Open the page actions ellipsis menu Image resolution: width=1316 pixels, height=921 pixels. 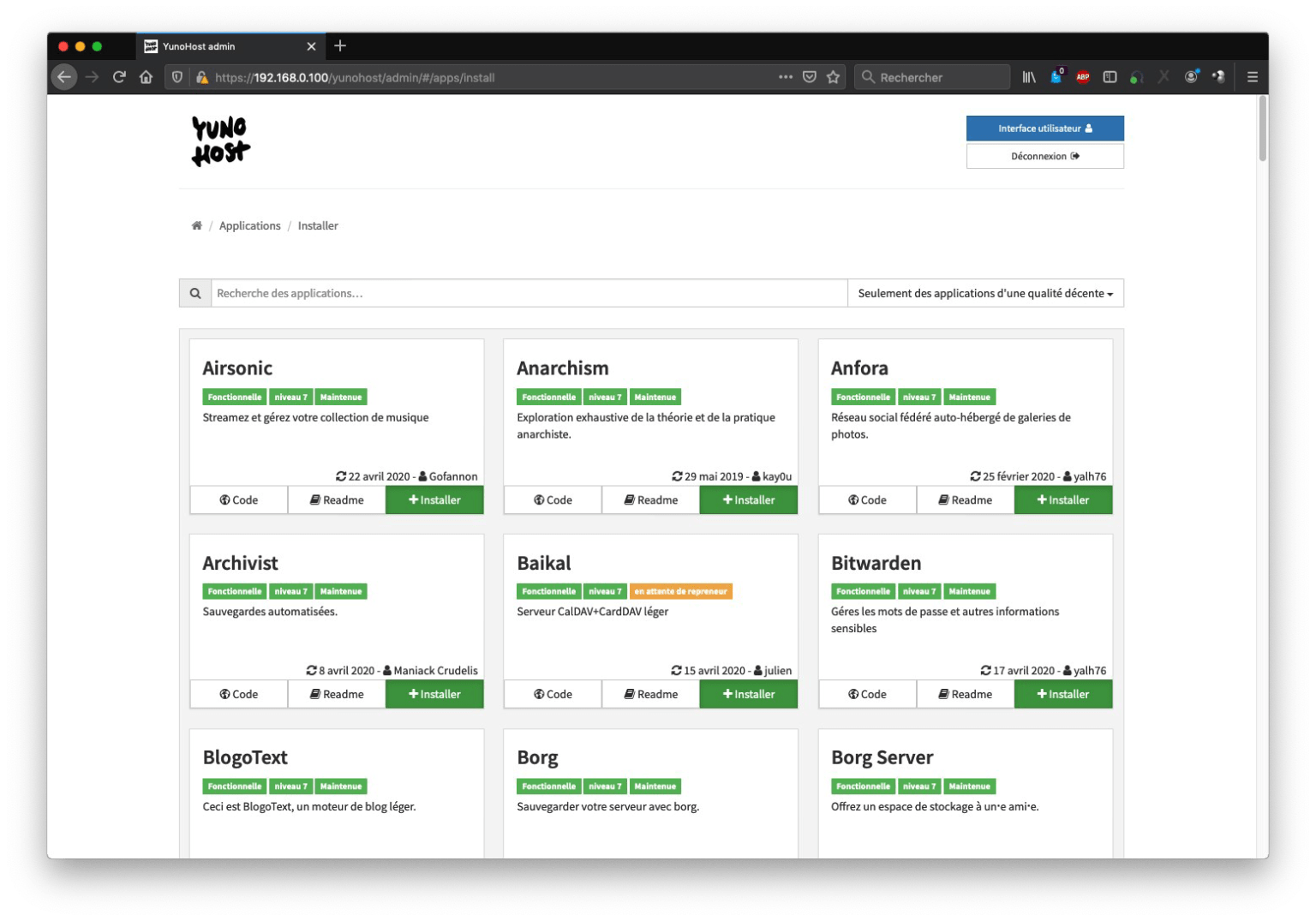pyautogui.click(x=785, y=77)
